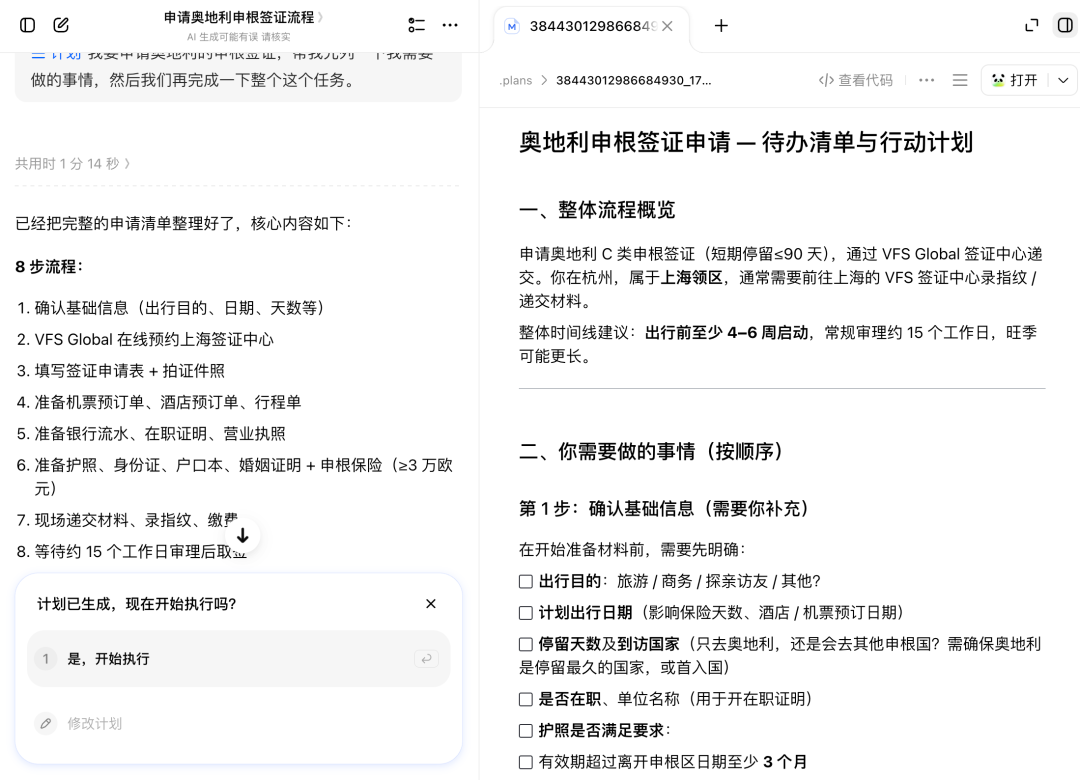Add a new tab with plus icon
Viewport: 1080px width, 780px height.
pos(721,26)
